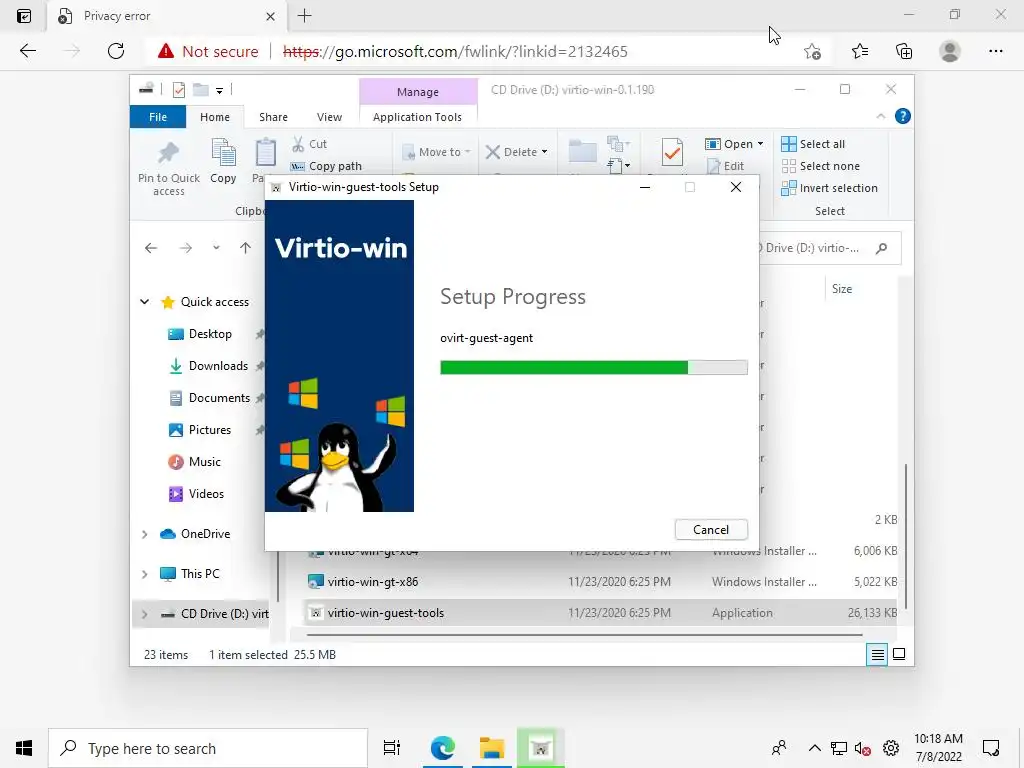Open Edge Settings and more menu

coord(995,51)
